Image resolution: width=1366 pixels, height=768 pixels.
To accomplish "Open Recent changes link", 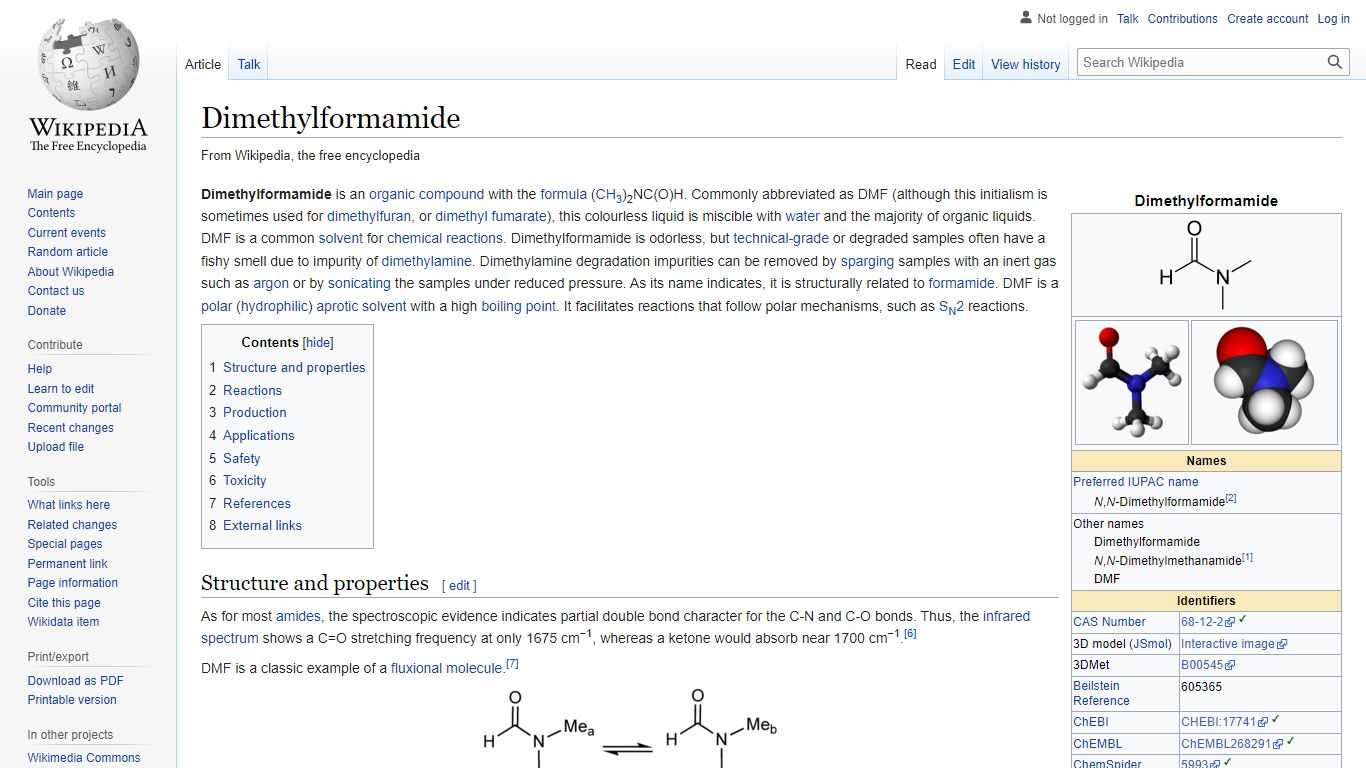I will [x=70, y=428].
